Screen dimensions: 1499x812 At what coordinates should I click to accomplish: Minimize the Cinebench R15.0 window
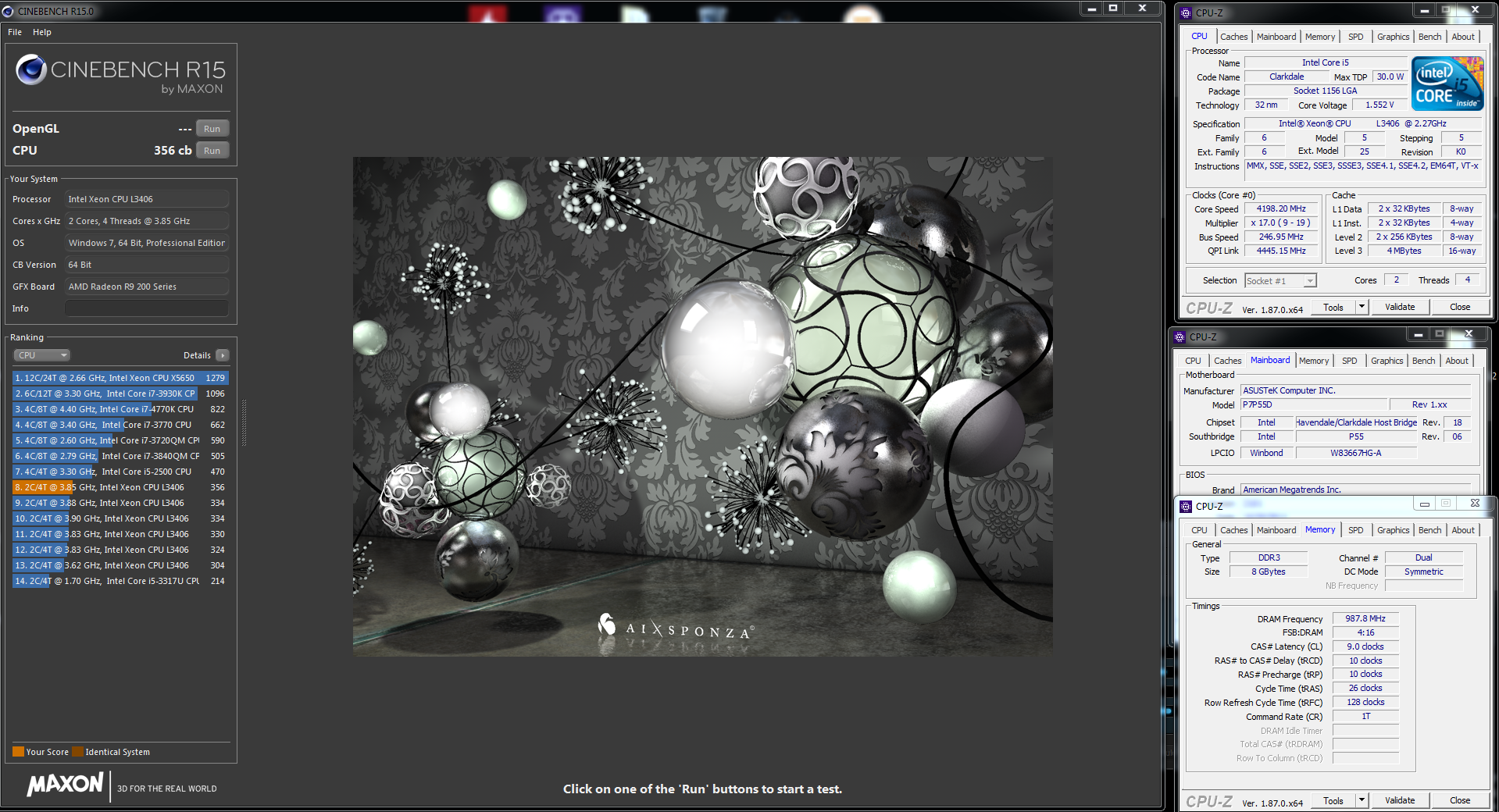(x=1091, y=9)
